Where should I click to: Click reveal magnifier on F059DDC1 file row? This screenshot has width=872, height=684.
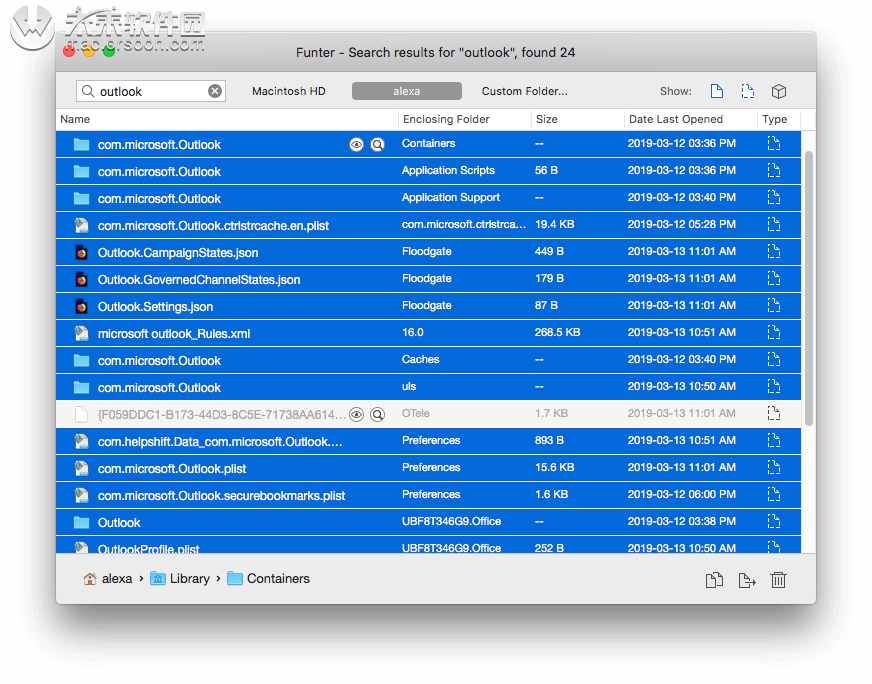378,414
